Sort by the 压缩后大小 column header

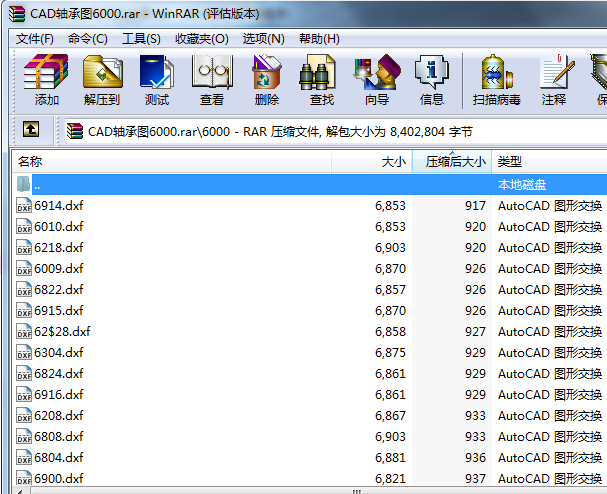(x=452, y=161)
